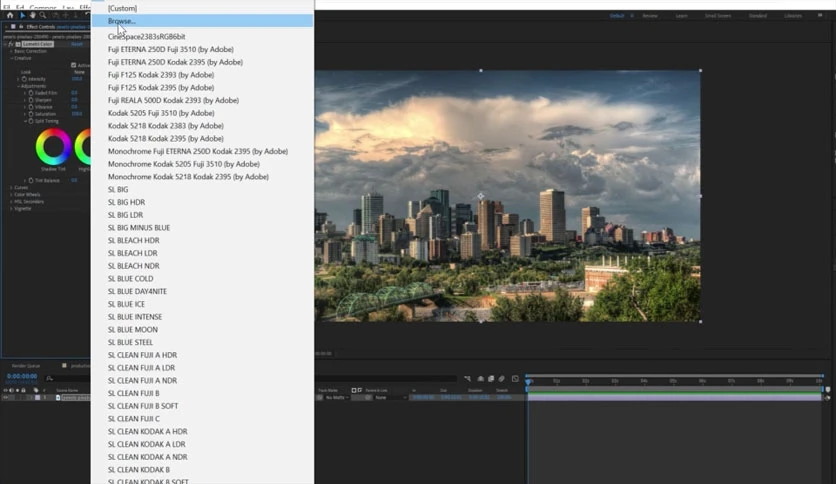
Task: Click the Faded Film stopwatch icon
Action: click(x=31, y=93)
